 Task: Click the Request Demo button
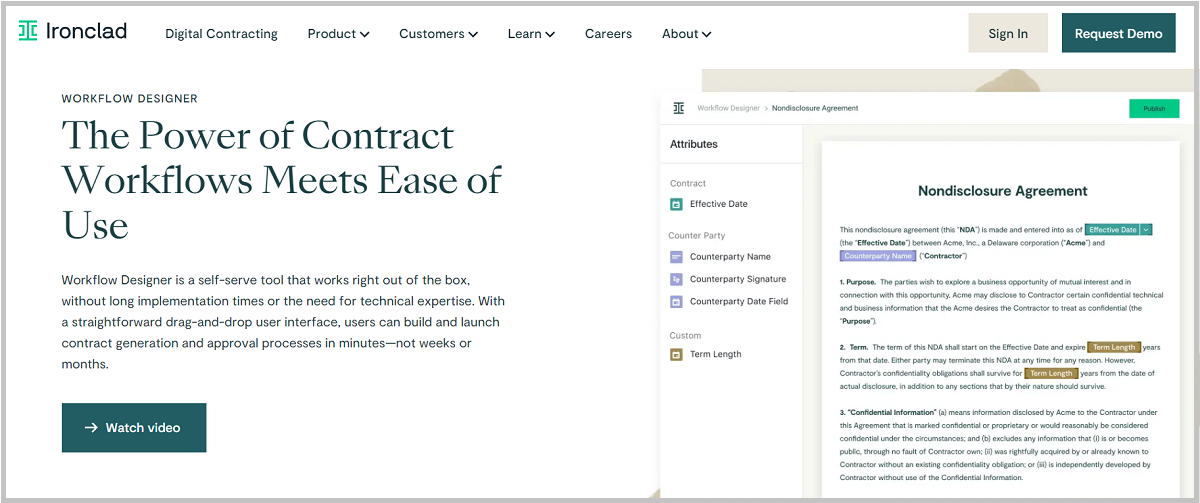(1118, 33)
